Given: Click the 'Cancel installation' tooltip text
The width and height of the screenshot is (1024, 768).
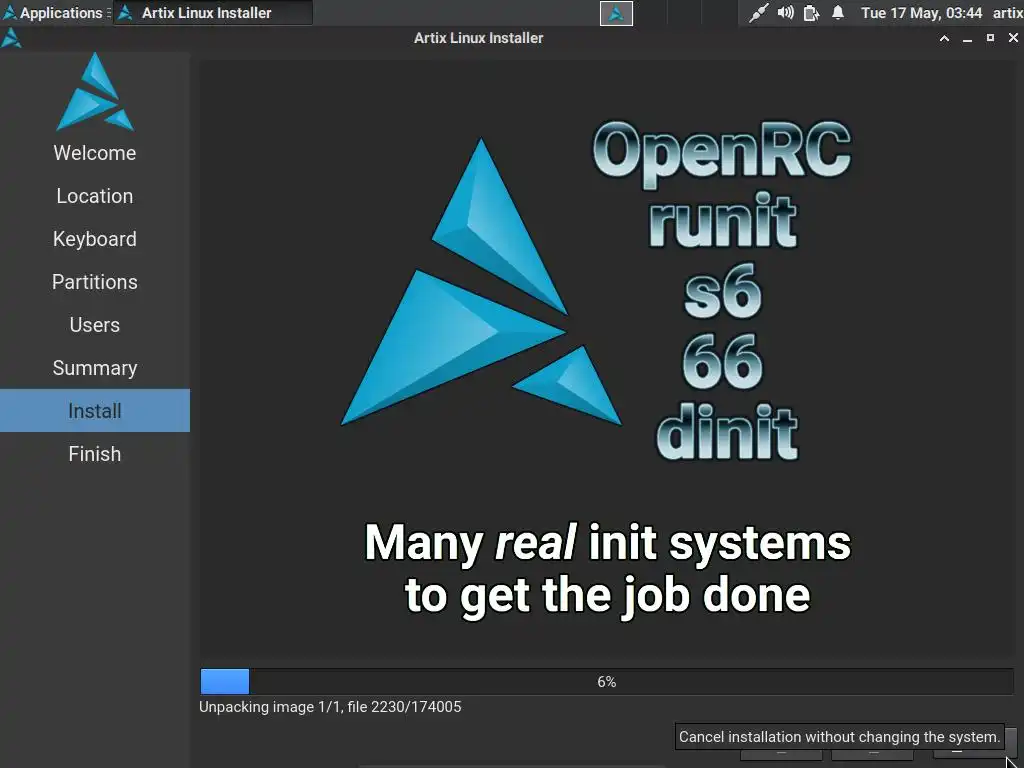Looking at the screenshot, I should tap(839, 737).
